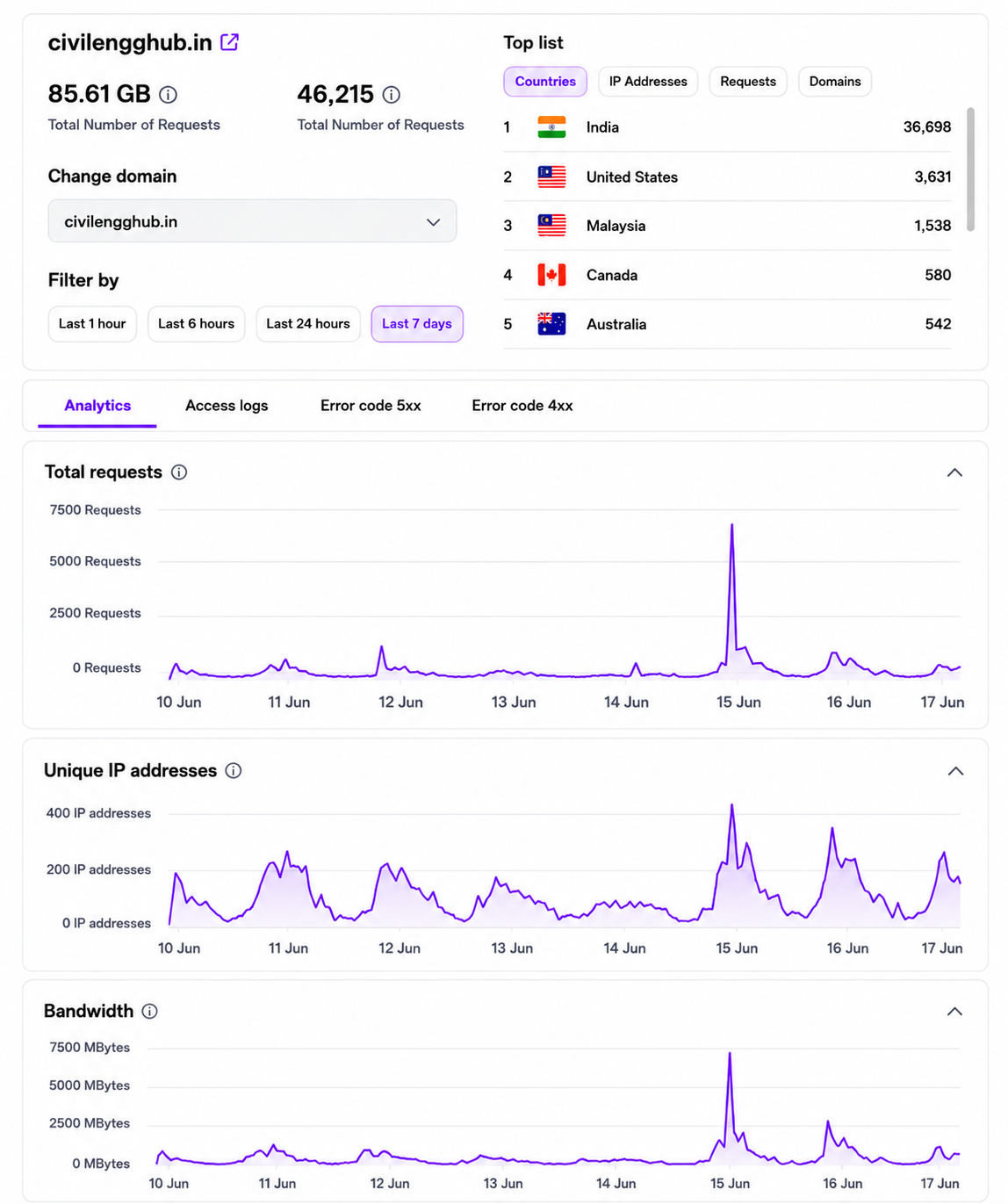Show Domains in top list
This screenshot has width=1008, height=1204.
click(835, 81)
